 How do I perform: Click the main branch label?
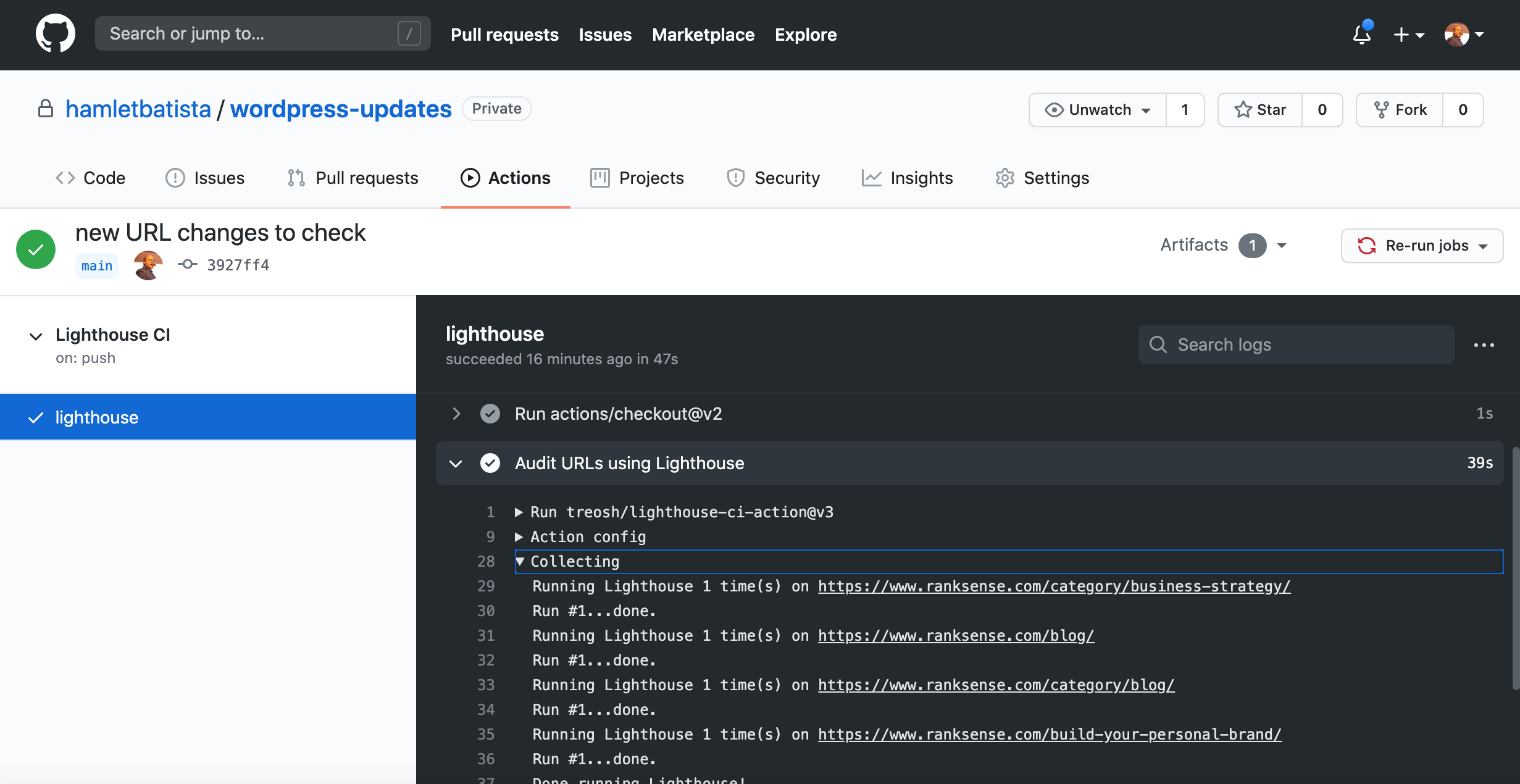(97, 266)
